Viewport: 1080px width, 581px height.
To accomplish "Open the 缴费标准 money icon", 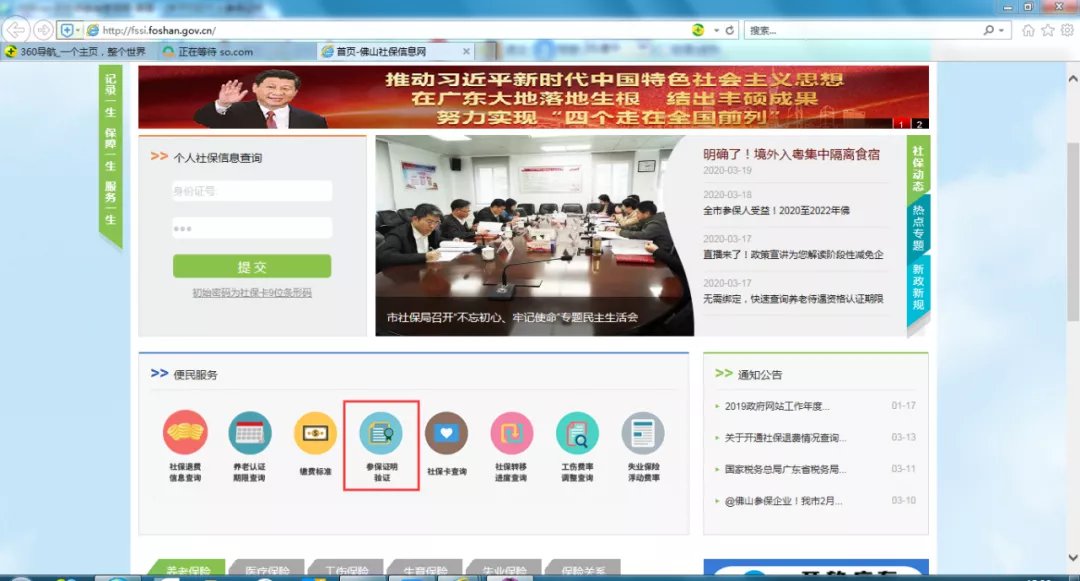I will tap(315, 433).
